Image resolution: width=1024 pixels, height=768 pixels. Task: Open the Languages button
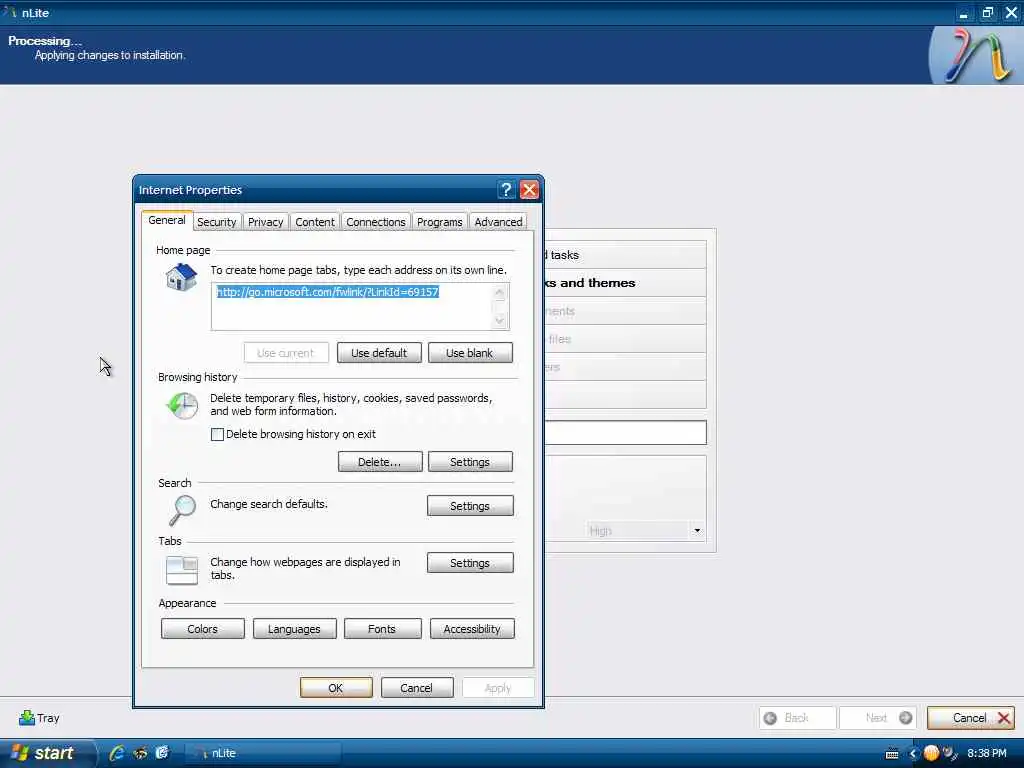click(294, 628)
